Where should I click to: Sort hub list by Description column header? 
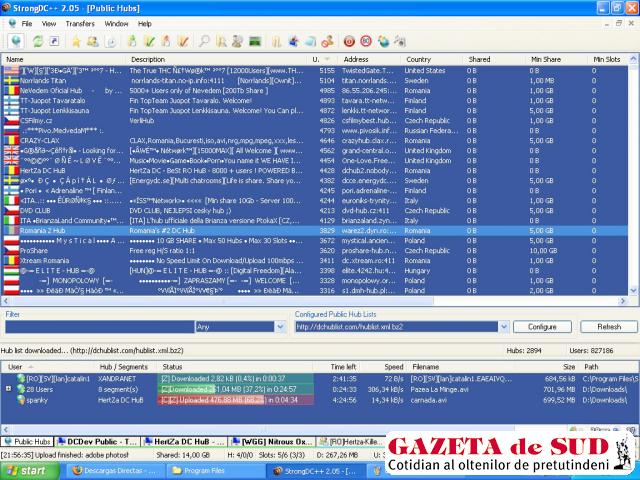[216, 59]
